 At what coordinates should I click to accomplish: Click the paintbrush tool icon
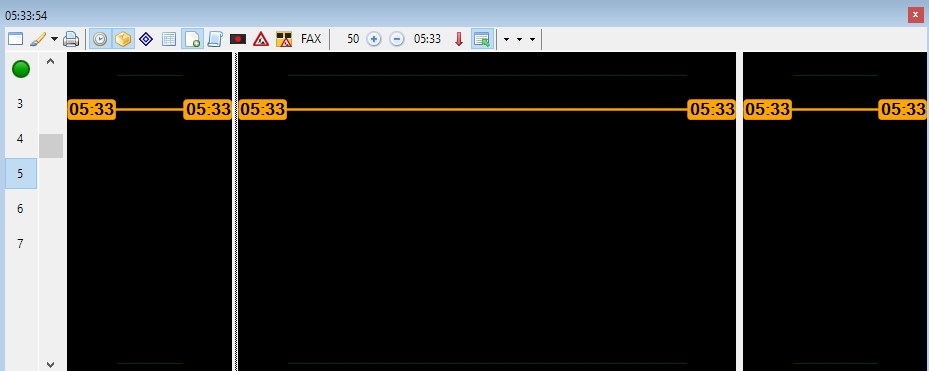click(x=38, y=39)
